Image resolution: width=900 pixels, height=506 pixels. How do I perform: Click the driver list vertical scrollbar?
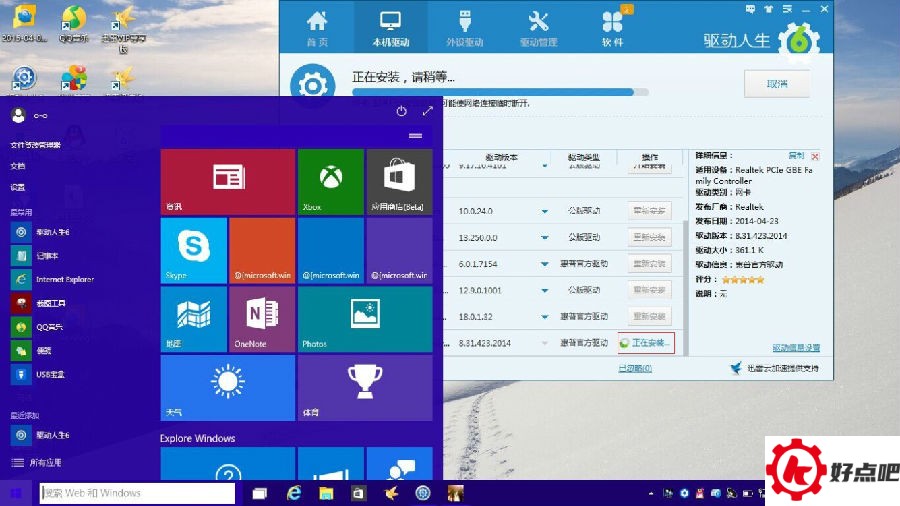(x=684, y=287)
